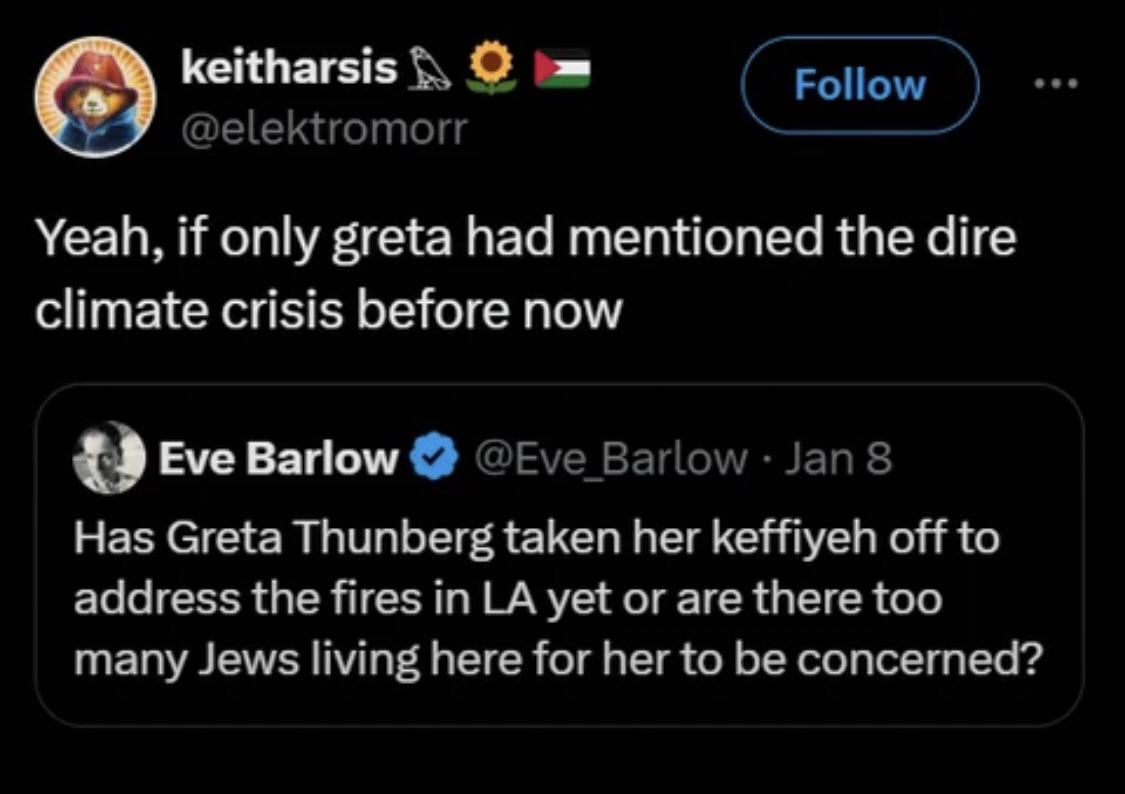Click the Palestinian flag emoji icon

point(564,69)
